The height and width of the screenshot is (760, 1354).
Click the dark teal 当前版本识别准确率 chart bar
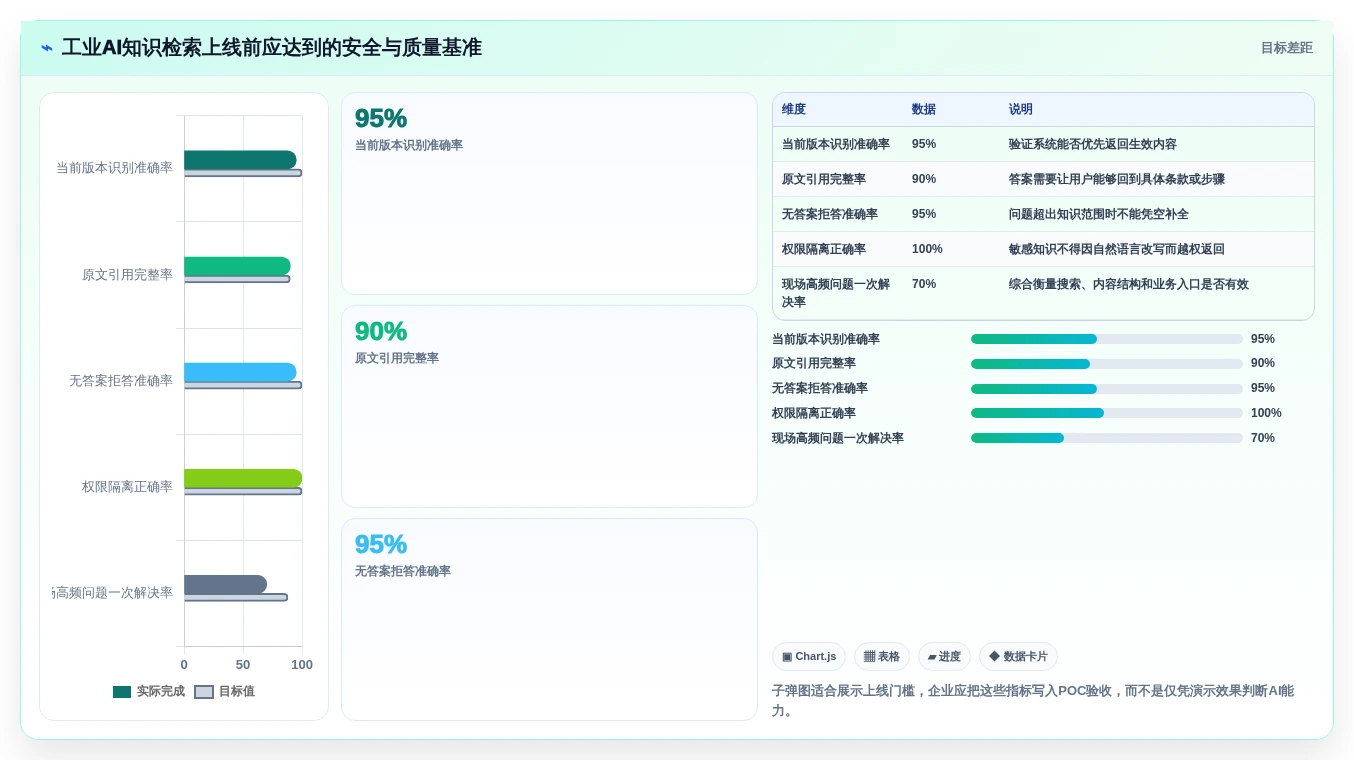click(x=240, y=160)
